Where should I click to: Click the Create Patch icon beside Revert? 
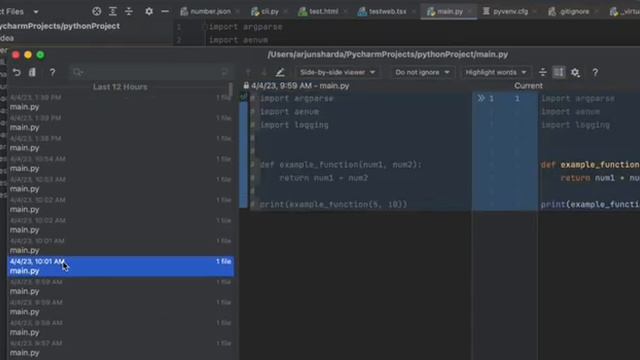32,73
